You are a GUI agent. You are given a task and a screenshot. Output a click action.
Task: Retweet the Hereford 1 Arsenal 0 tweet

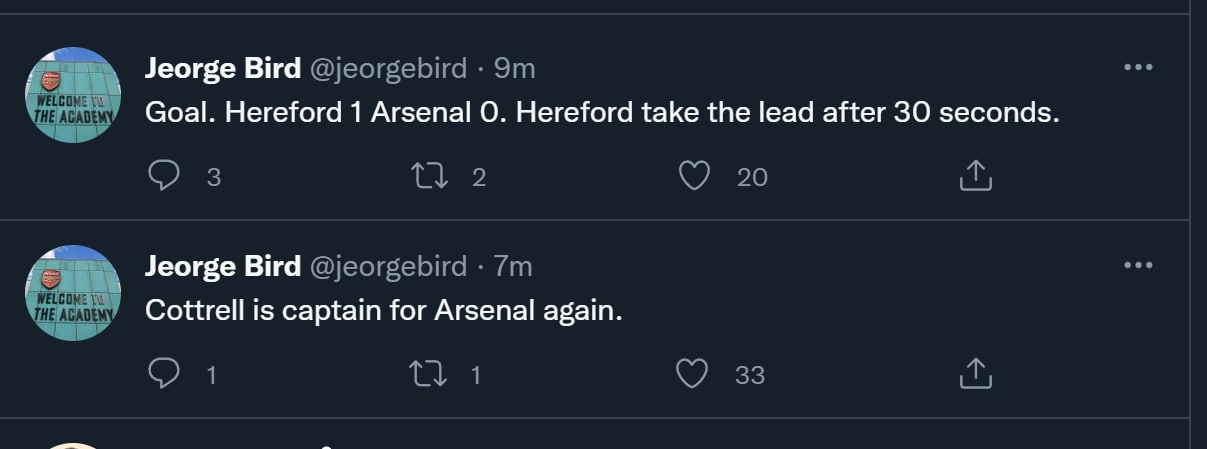coord(429,177)
